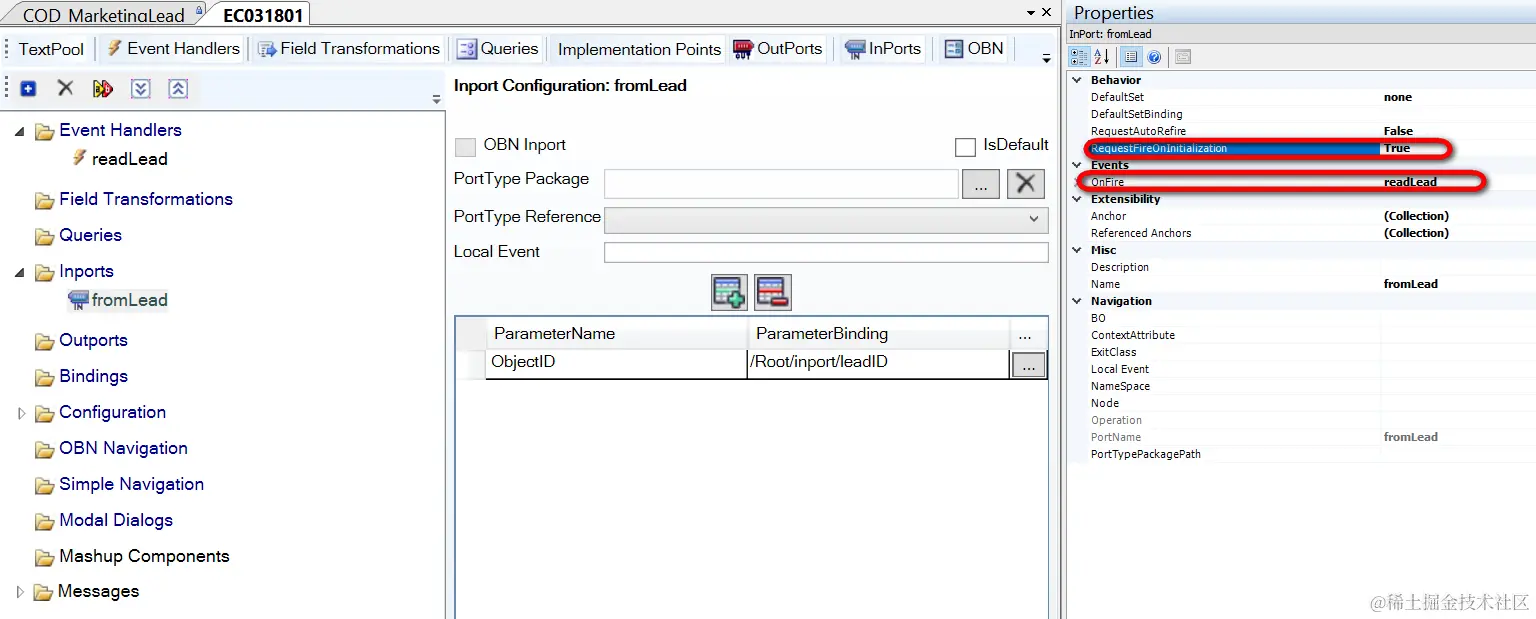Click the /Root/inport/leadID binding cell
Image resolution: width=1536 pixels, height=619 pixels.
coord(878,363)
